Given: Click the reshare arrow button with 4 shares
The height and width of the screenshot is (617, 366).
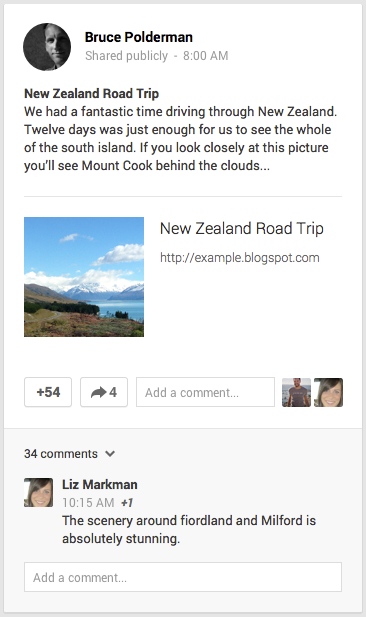Looking at the screenshot, I should pos(104,392).
